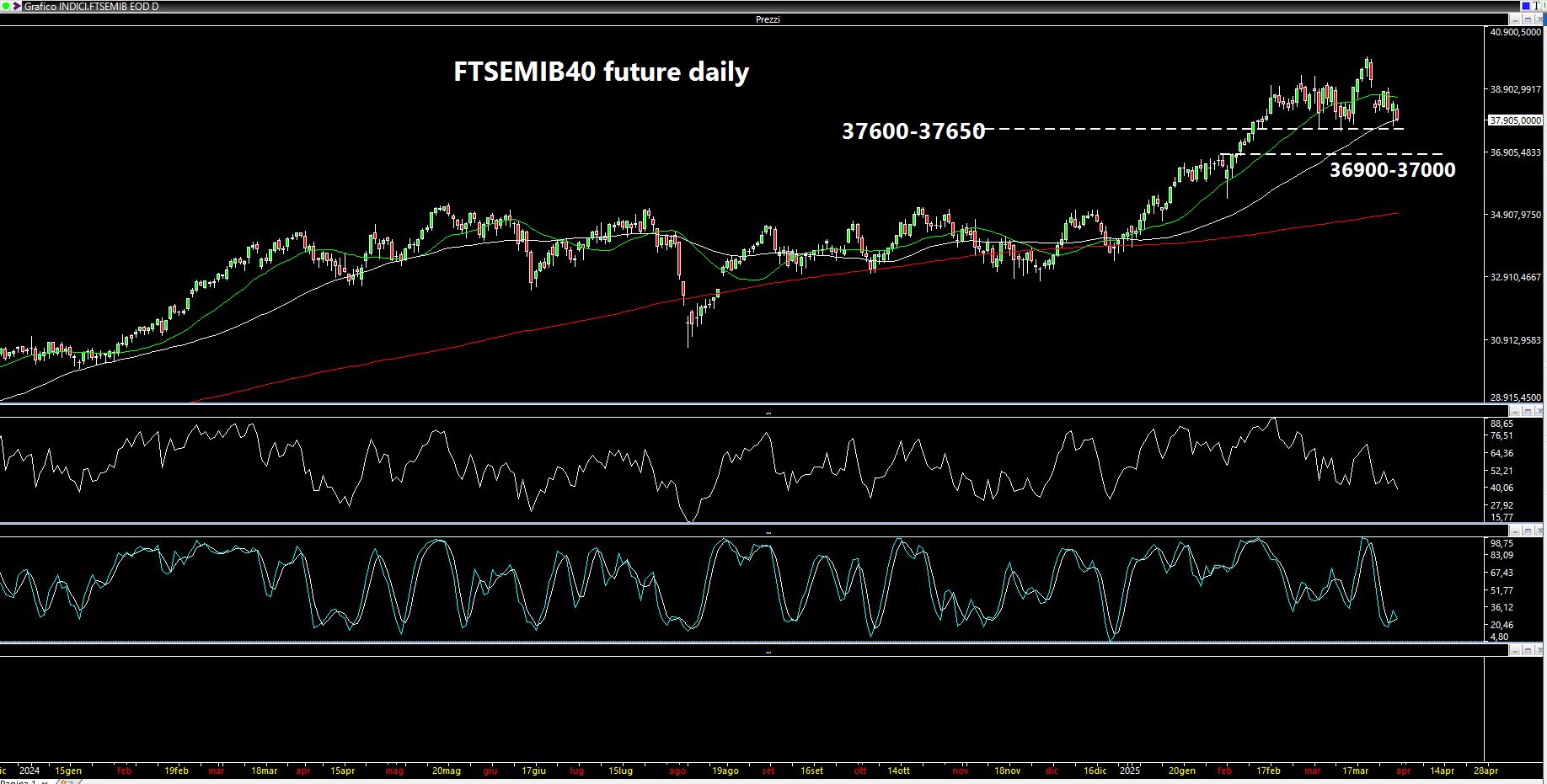The height and width of the screenshot is (784, 1547).
Task: Click the RSI scale value 40,06
Action: pos(1501,488)
